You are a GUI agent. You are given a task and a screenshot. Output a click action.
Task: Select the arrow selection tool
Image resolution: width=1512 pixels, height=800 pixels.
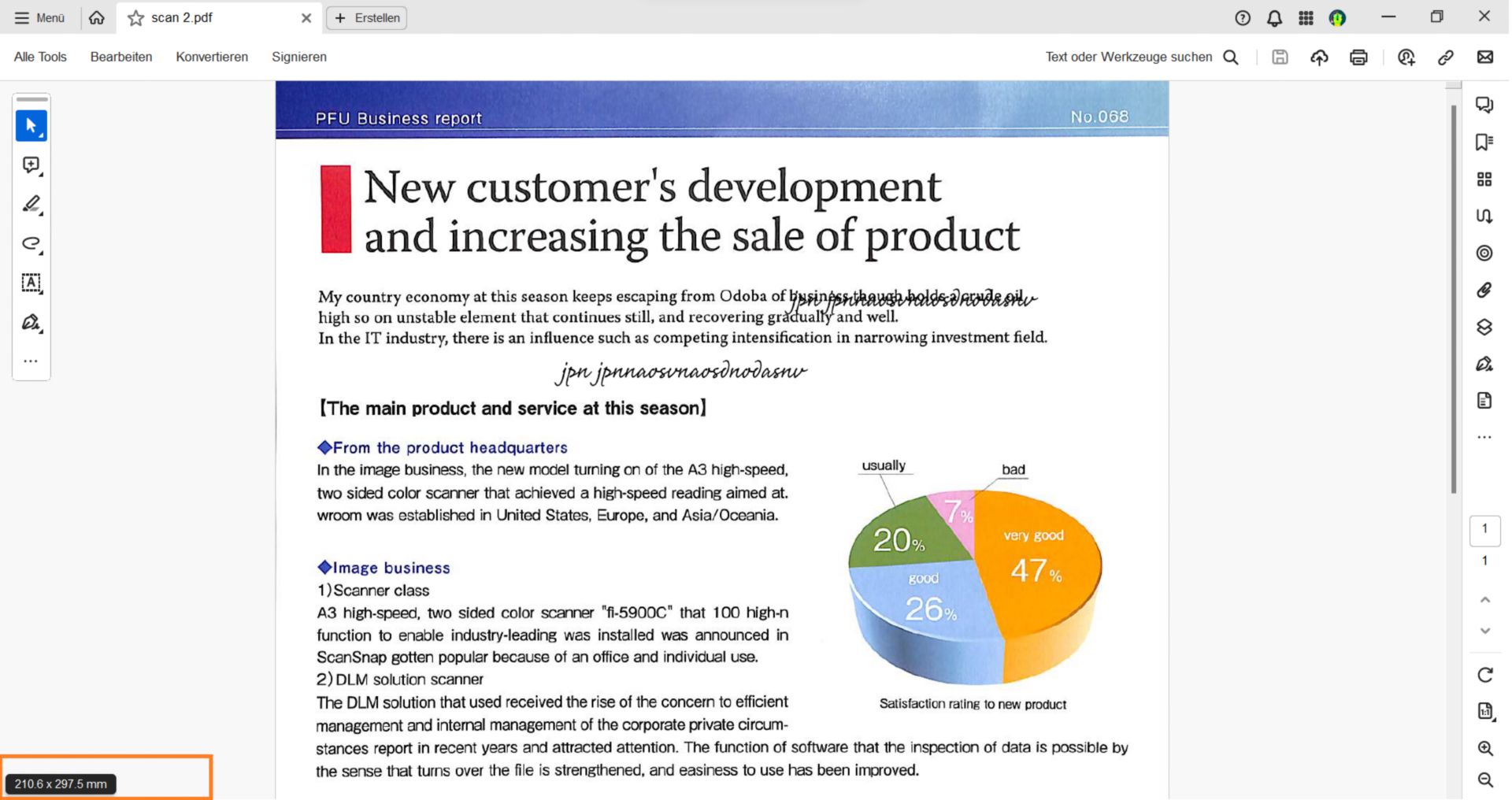coord(31,126)
